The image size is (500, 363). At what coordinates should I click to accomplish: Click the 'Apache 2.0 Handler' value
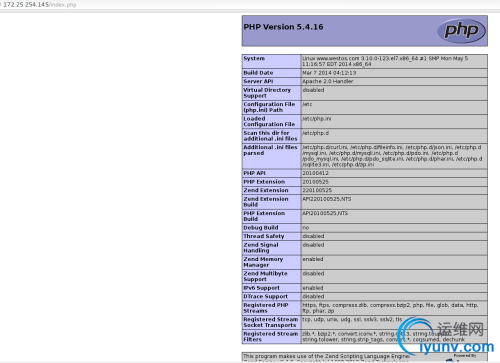328,81
